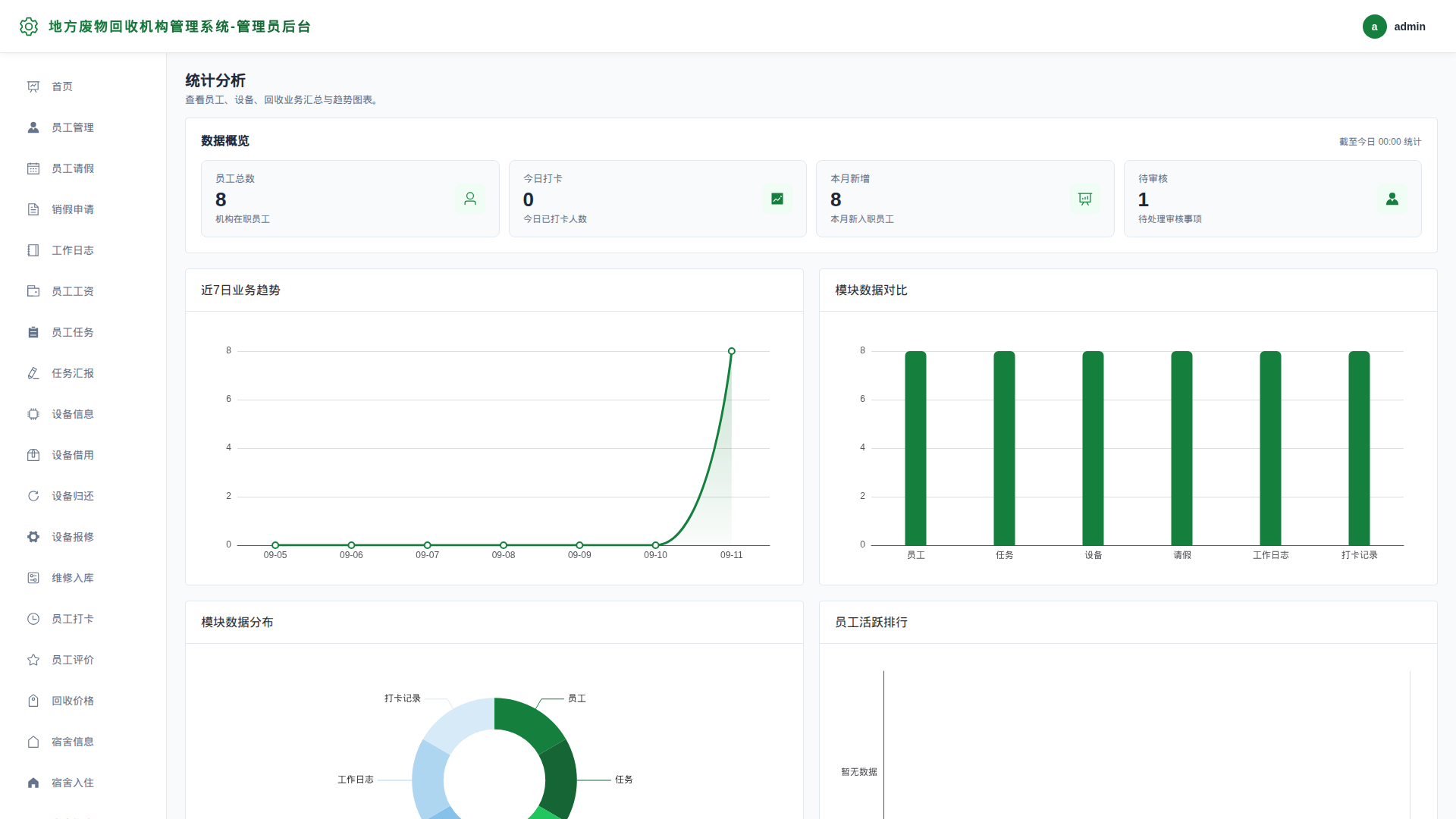Click the 模块数据分布 panel title
Image resolution: width=1456 pixels, height=819 pixels.
[x=237, y=623]
